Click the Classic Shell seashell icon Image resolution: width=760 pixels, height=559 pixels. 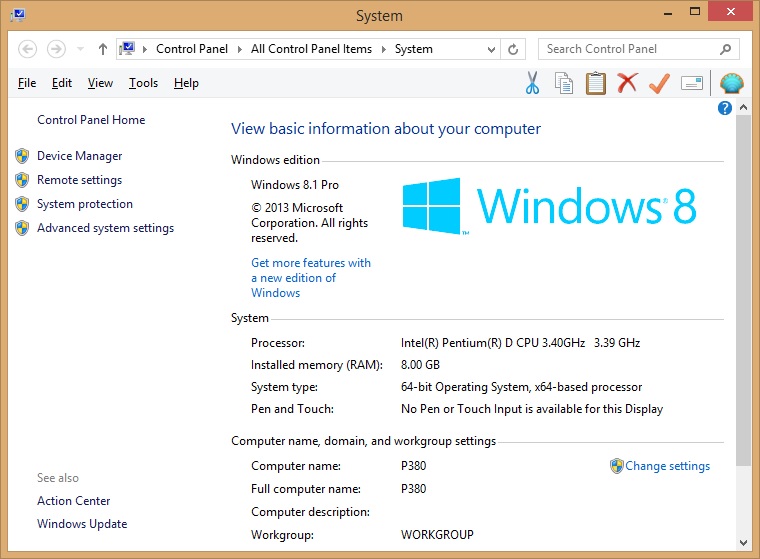click(x=732, y=83)
